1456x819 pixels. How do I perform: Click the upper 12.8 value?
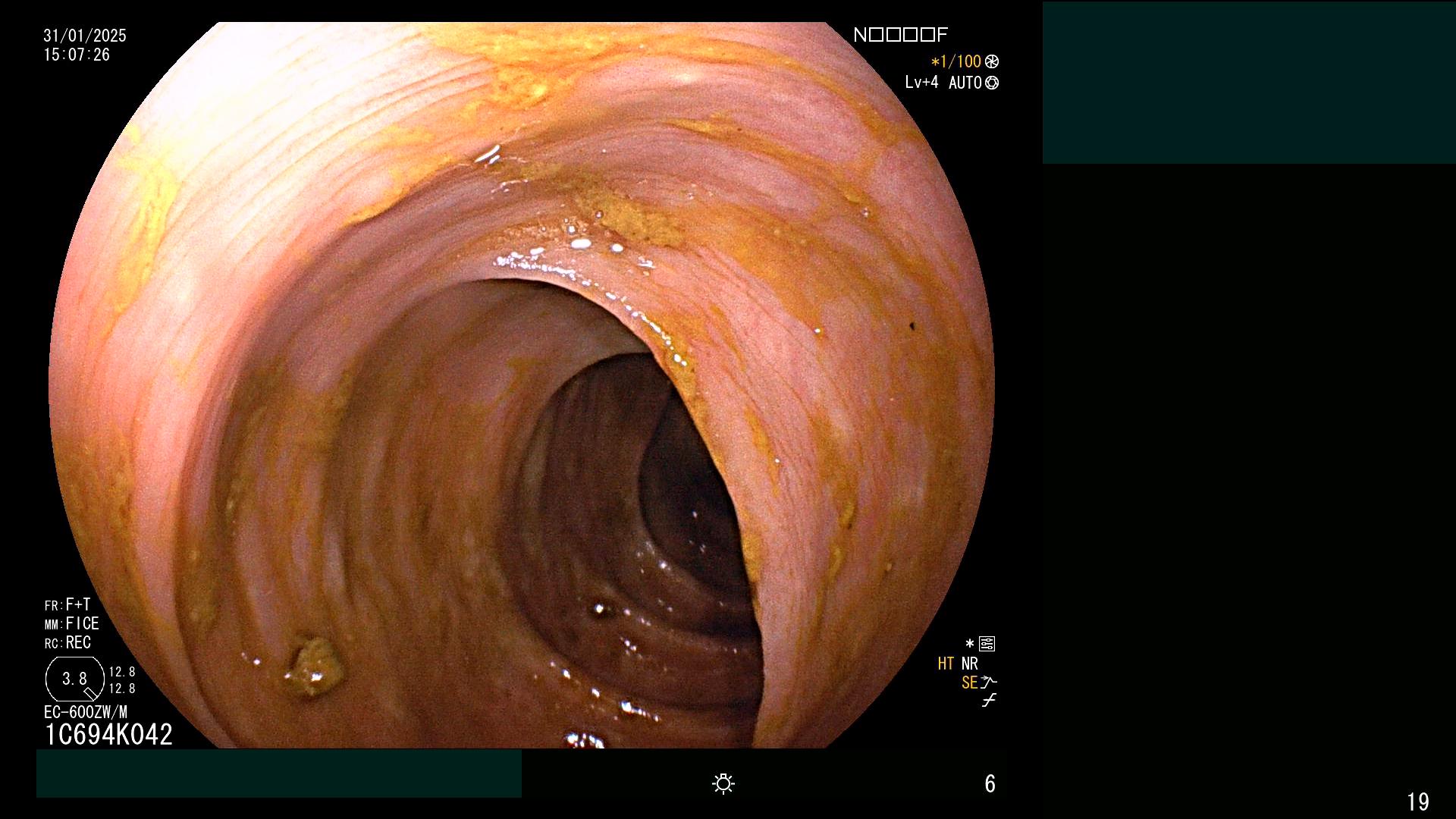(122, 672)
